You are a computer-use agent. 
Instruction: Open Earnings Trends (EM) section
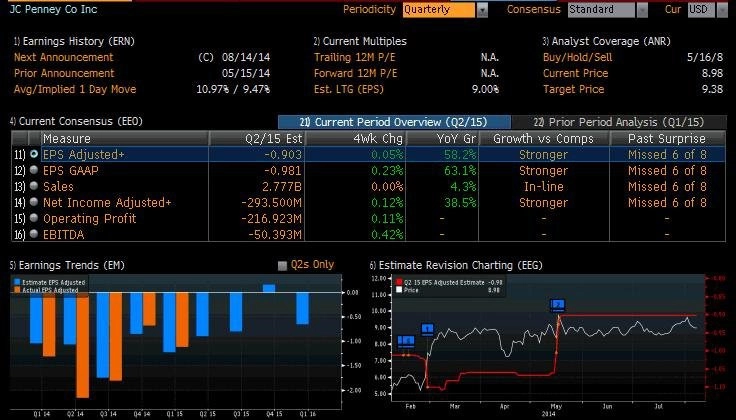(67, 265)
